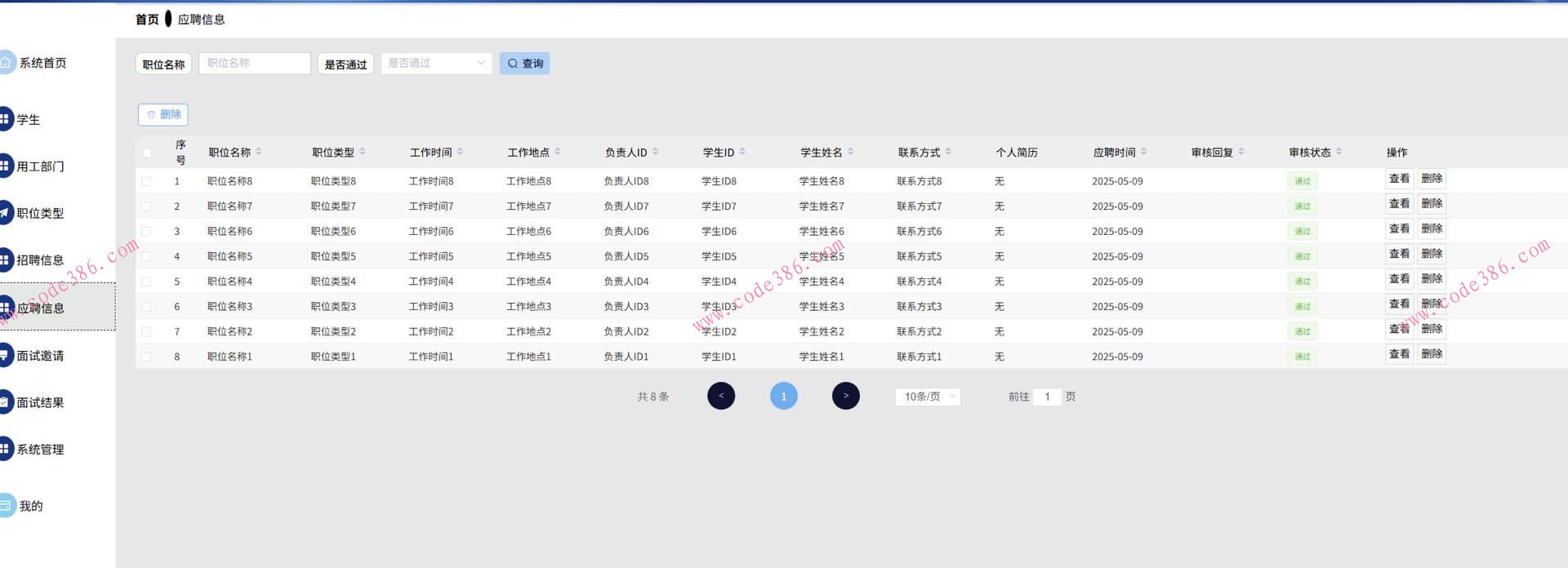Sort by 负责人ID column sort icon

656,152
